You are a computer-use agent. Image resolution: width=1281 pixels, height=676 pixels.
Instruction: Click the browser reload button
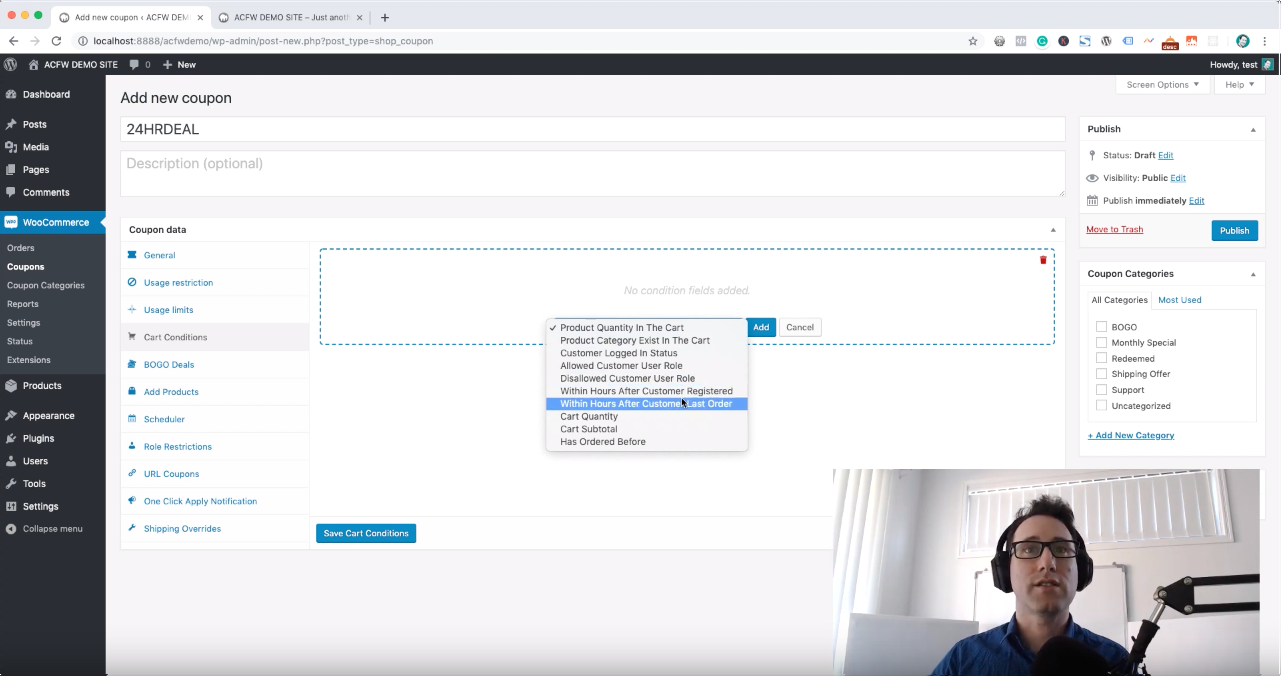[x=56, y=41]
